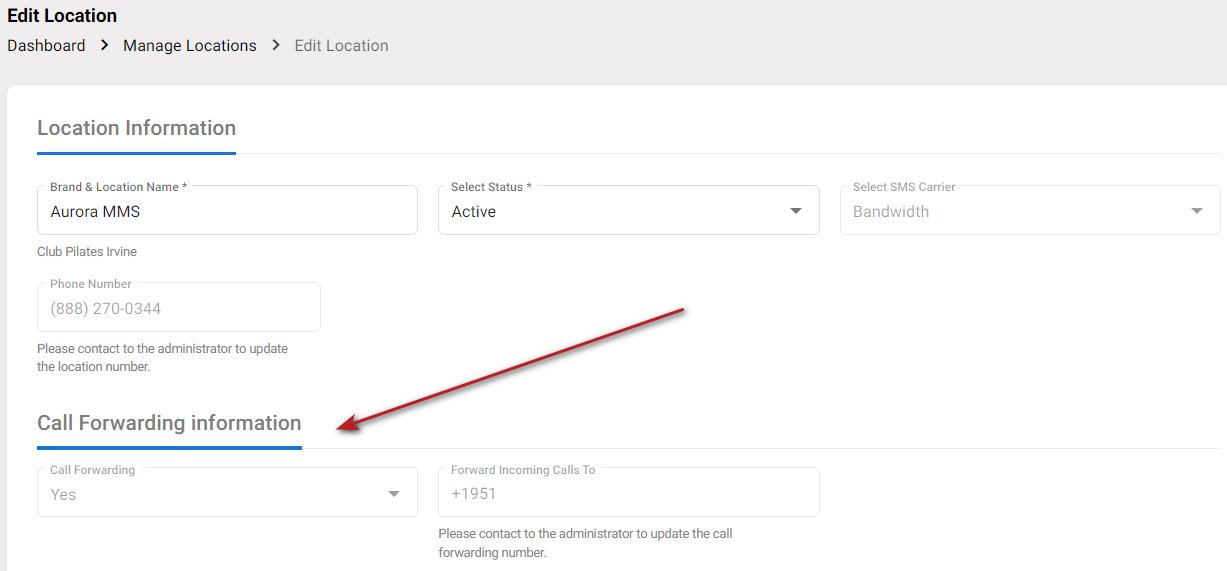Click the Forward Incoming Calls To field
Viewport: 1227px width, 571px height.
(x=628, y=494)
